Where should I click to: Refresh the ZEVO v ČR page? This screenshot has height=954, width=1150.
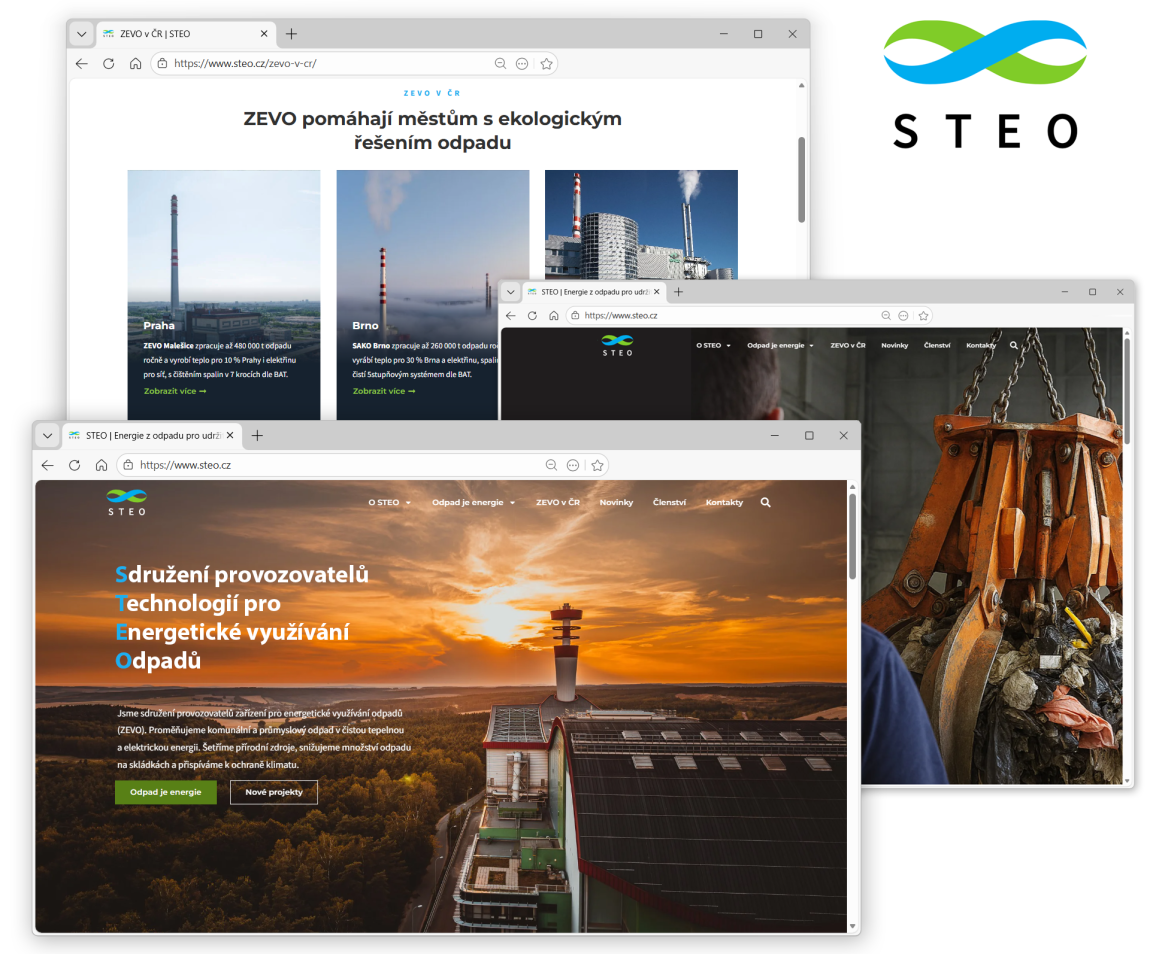click(x=108, y=63)
